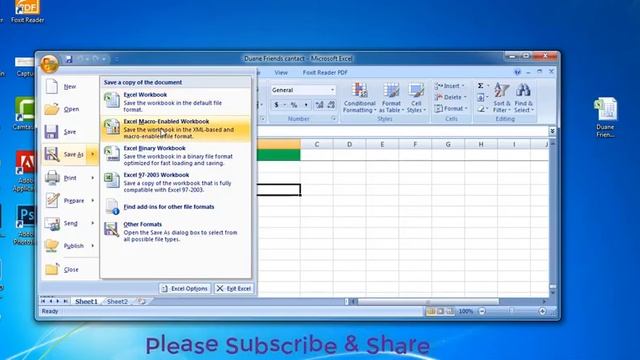Open Other Formats Save As dialog
Screen dimensions: 640x360
point(176,231)
